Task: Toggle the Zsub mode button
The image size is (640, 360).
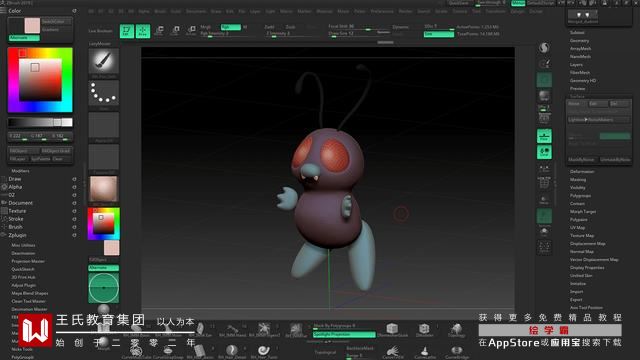Action: tap(290, 27)
